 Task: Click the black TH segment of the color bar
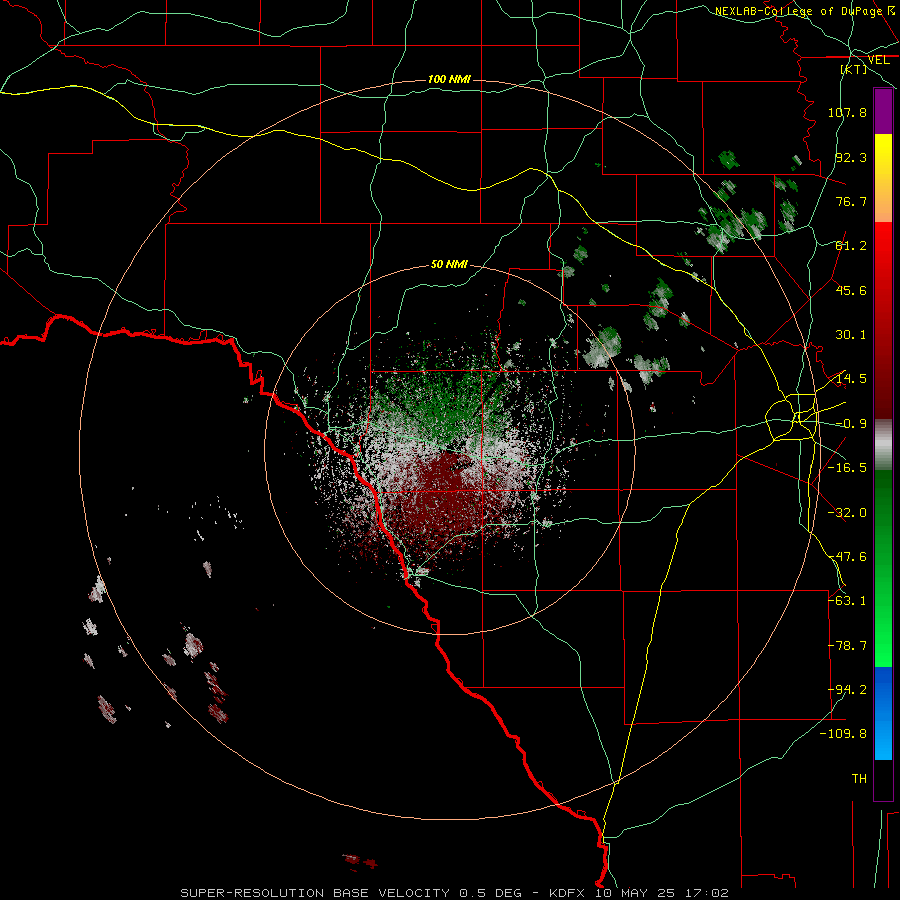pyautogui.click(x=883, y=779)
